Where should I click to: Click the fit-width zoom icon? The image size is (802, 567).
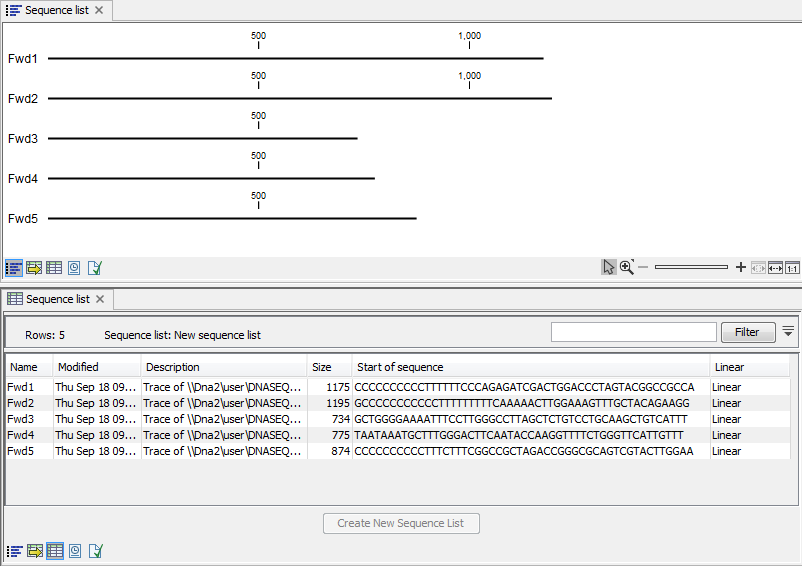(x=775, y=268)
